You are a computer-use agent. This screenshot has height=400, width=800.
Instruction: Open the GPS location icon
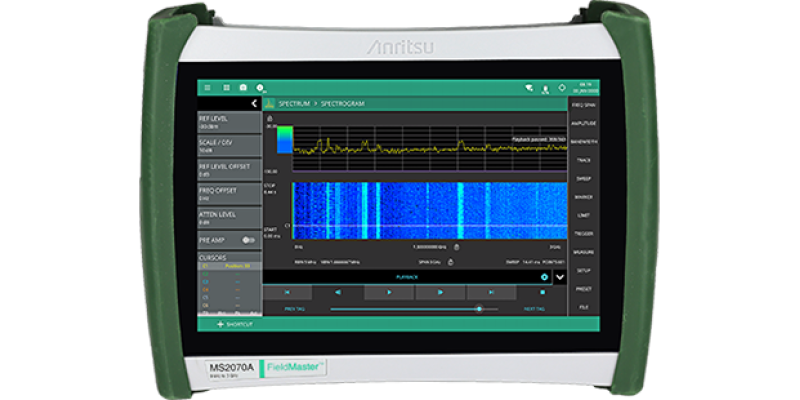(x=562, y=88)
